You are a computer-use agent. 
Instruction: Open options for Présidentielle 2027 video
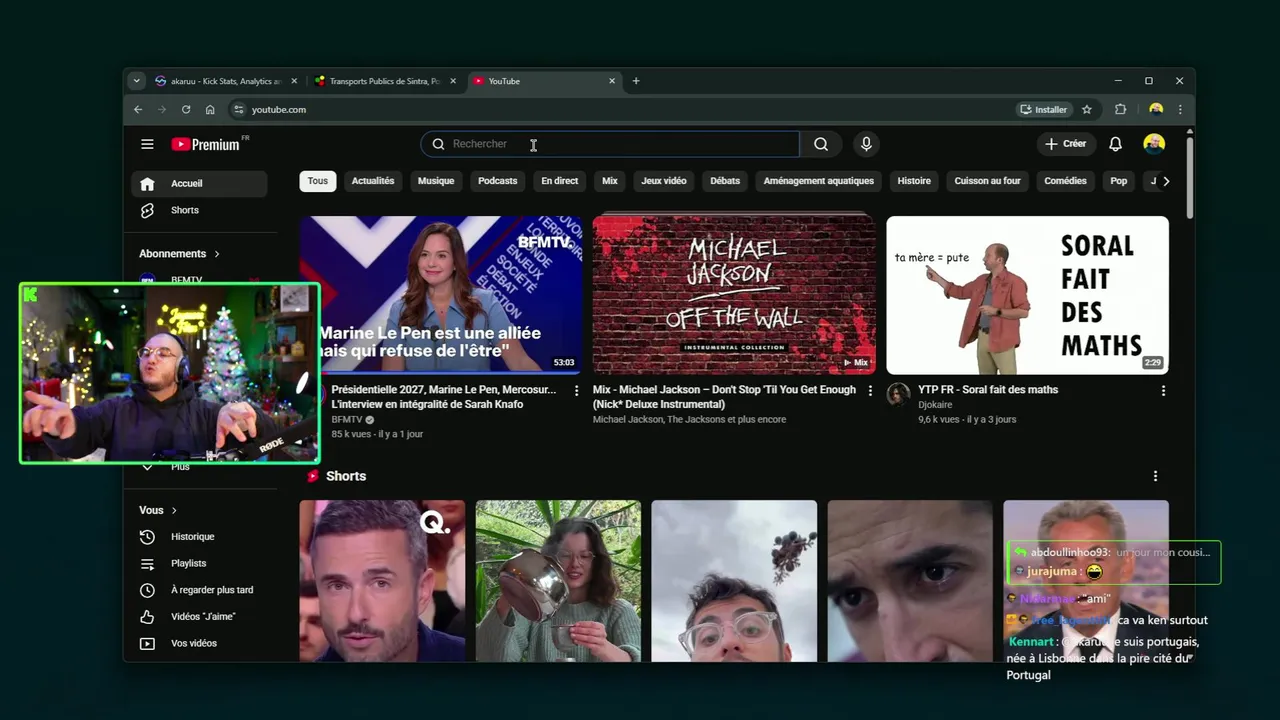click(576, 391)
